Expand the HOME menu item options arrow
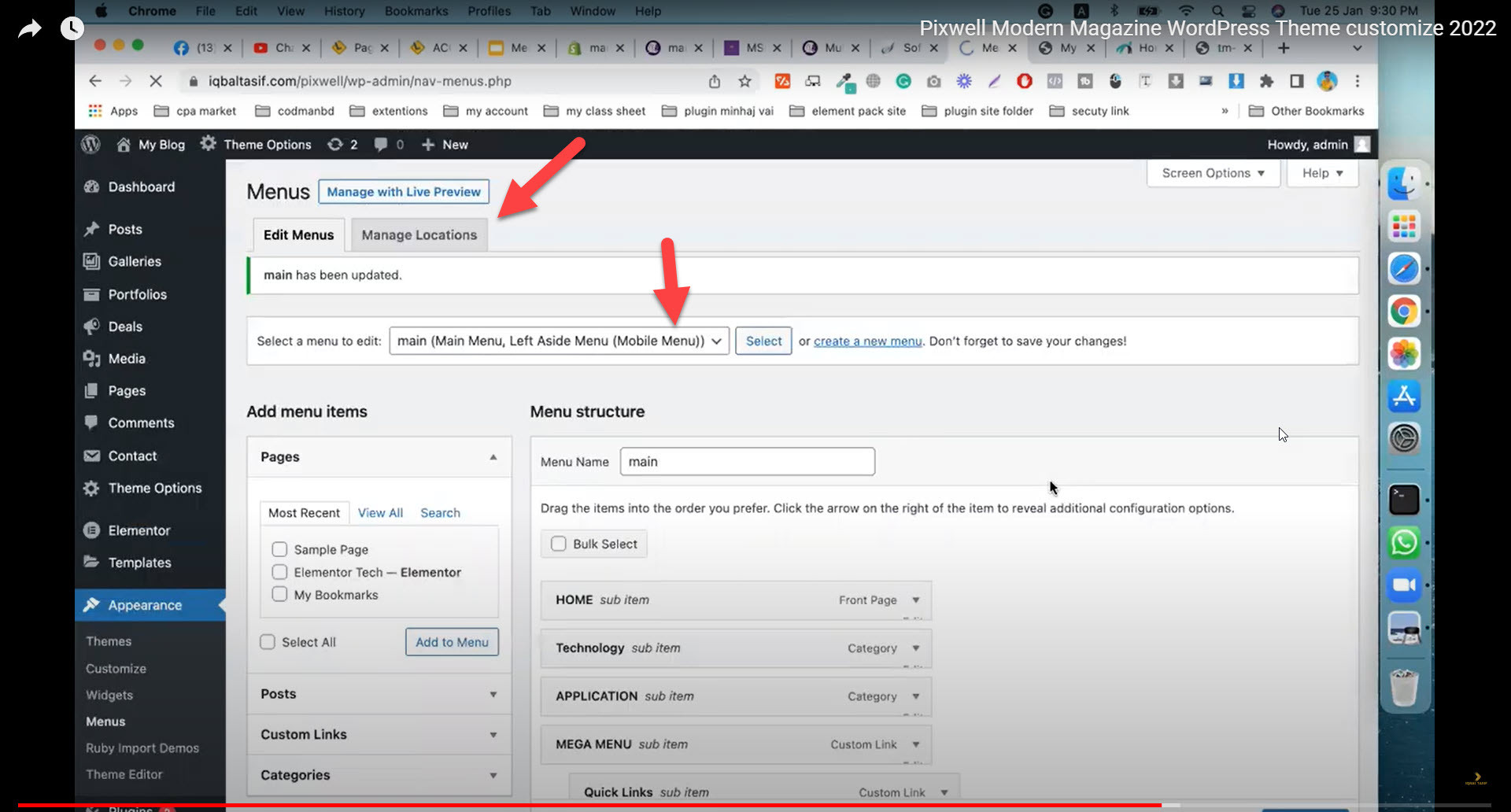Screen dimensions: 1511x812 916,600
